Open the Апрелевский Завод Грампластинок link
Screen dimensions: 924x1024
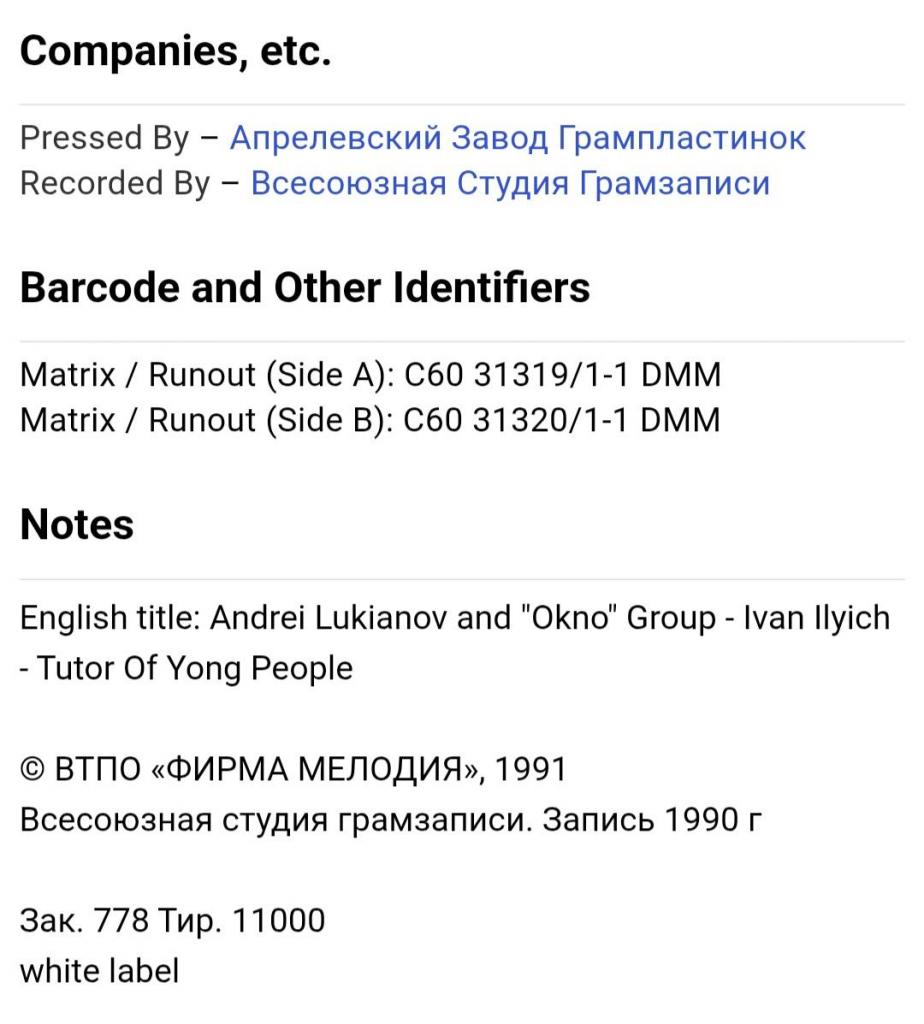coord(517,138)
